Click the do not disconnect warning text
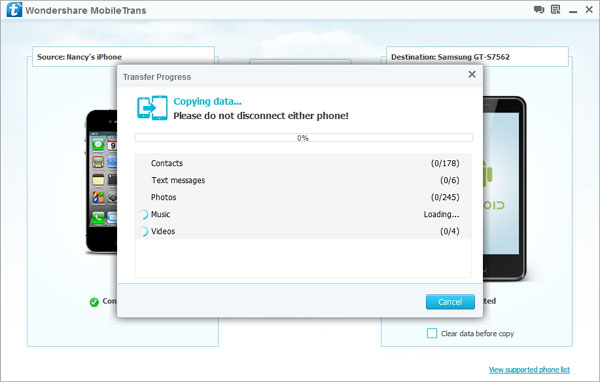600x382 pixels. [261, 116]
